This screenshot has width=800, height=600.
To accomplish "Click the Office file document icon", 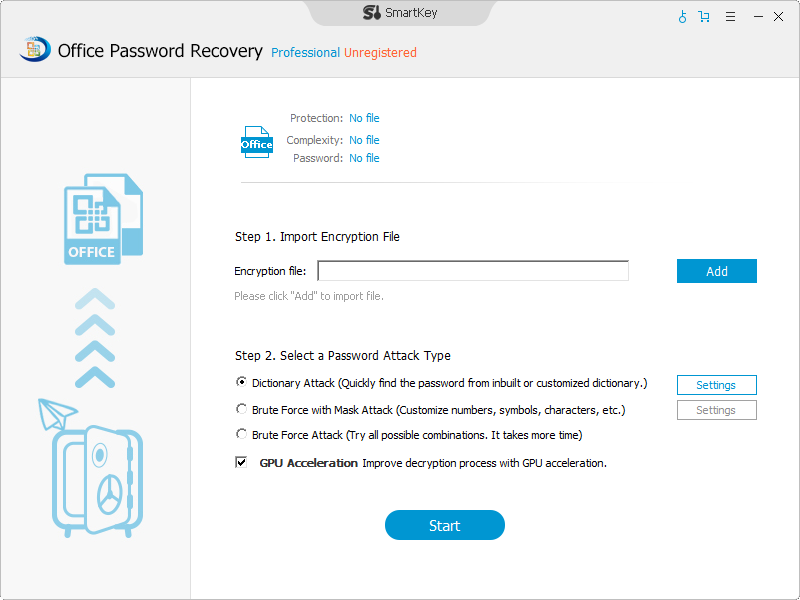I will coord(256,140).
